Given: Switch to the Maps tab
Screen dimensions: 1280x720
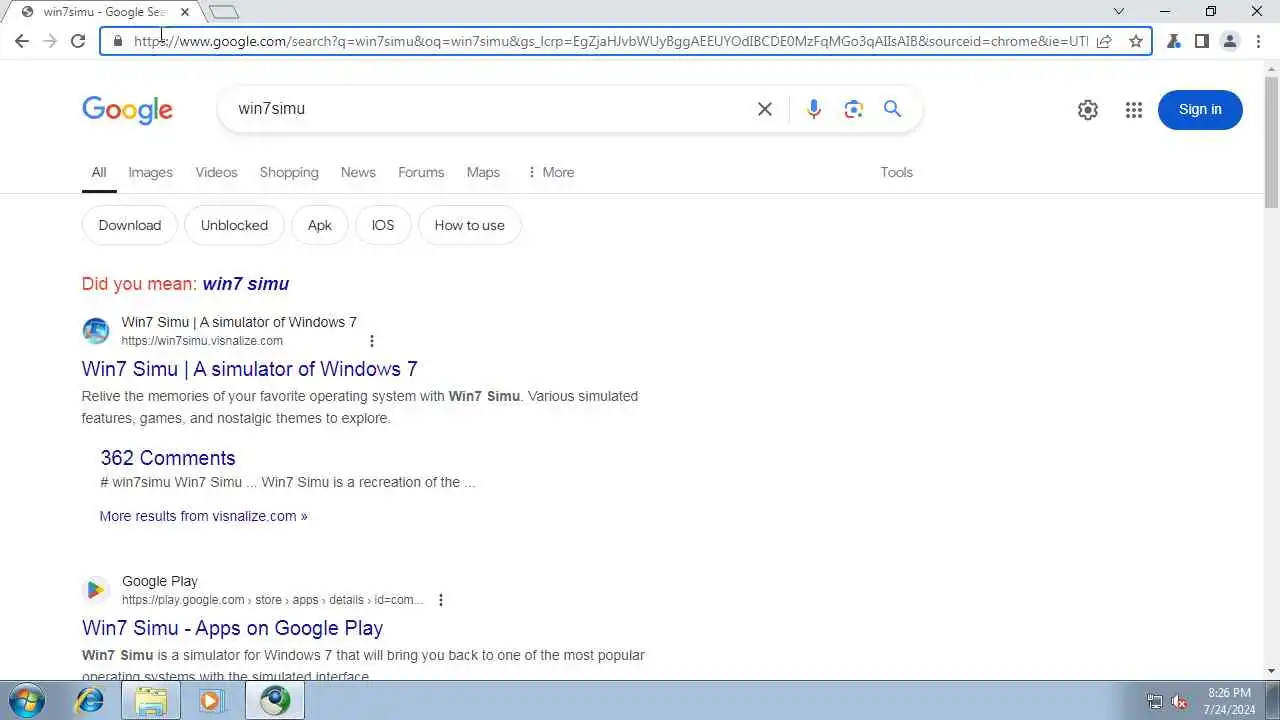Looking at the screenshot, I should click(483, 172).
